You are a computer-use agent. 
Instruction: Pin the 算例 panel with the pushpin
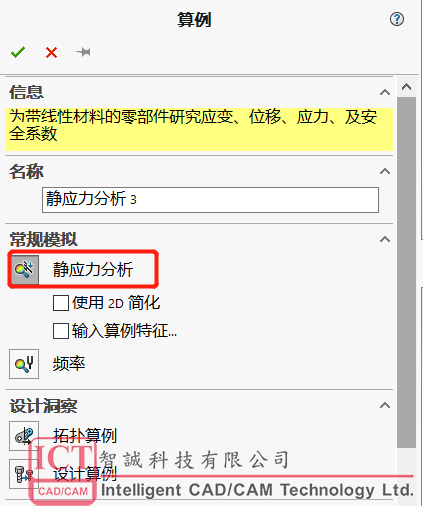coord(83,52)
